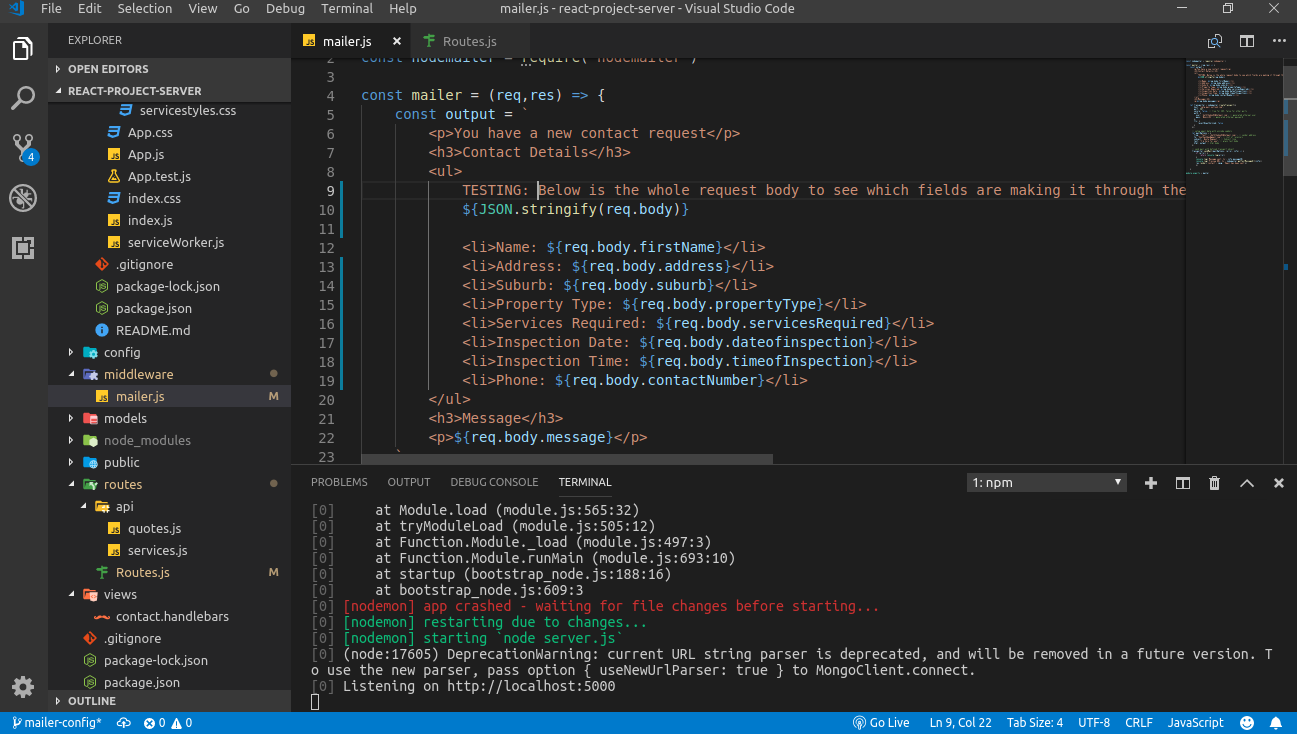
Task: Open the Terminal menu in menu bar
Action: [x=347, y=9]
